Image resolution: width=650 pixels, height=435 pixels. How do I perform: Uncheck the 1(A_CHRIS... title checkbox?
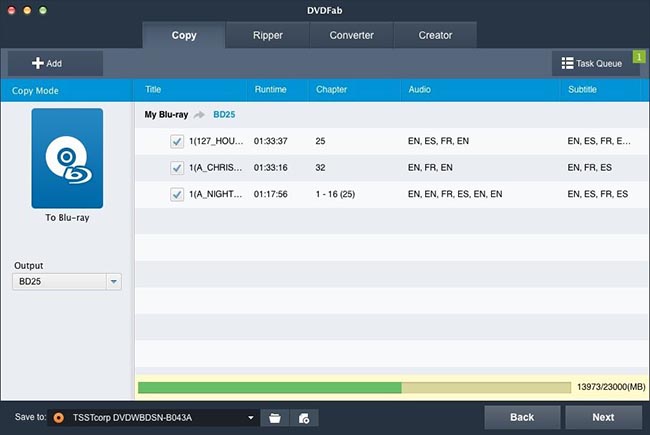(177, 168)
